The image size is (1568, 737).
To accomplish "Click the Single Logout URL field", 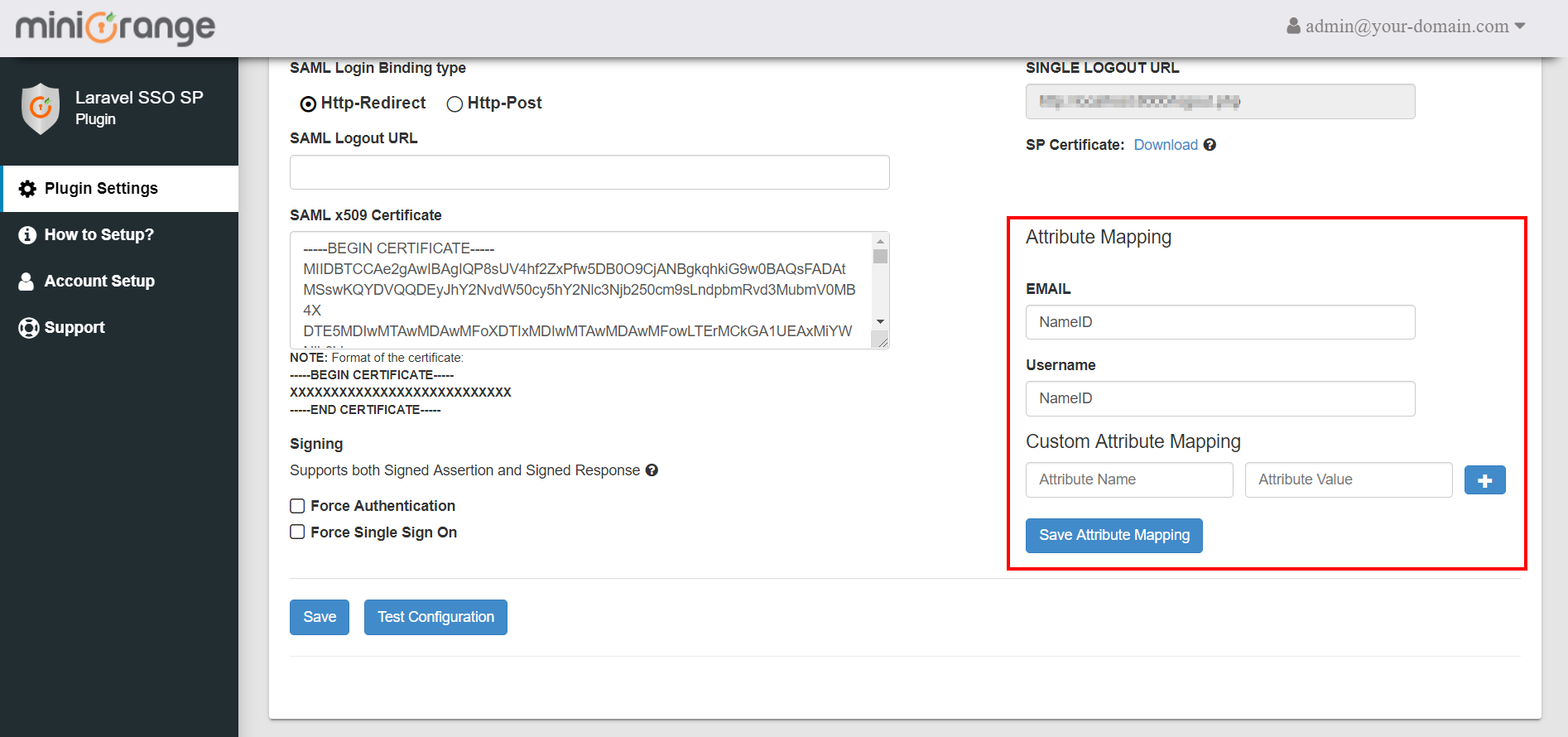I will pyautogui.click(x=1220, y=102).
